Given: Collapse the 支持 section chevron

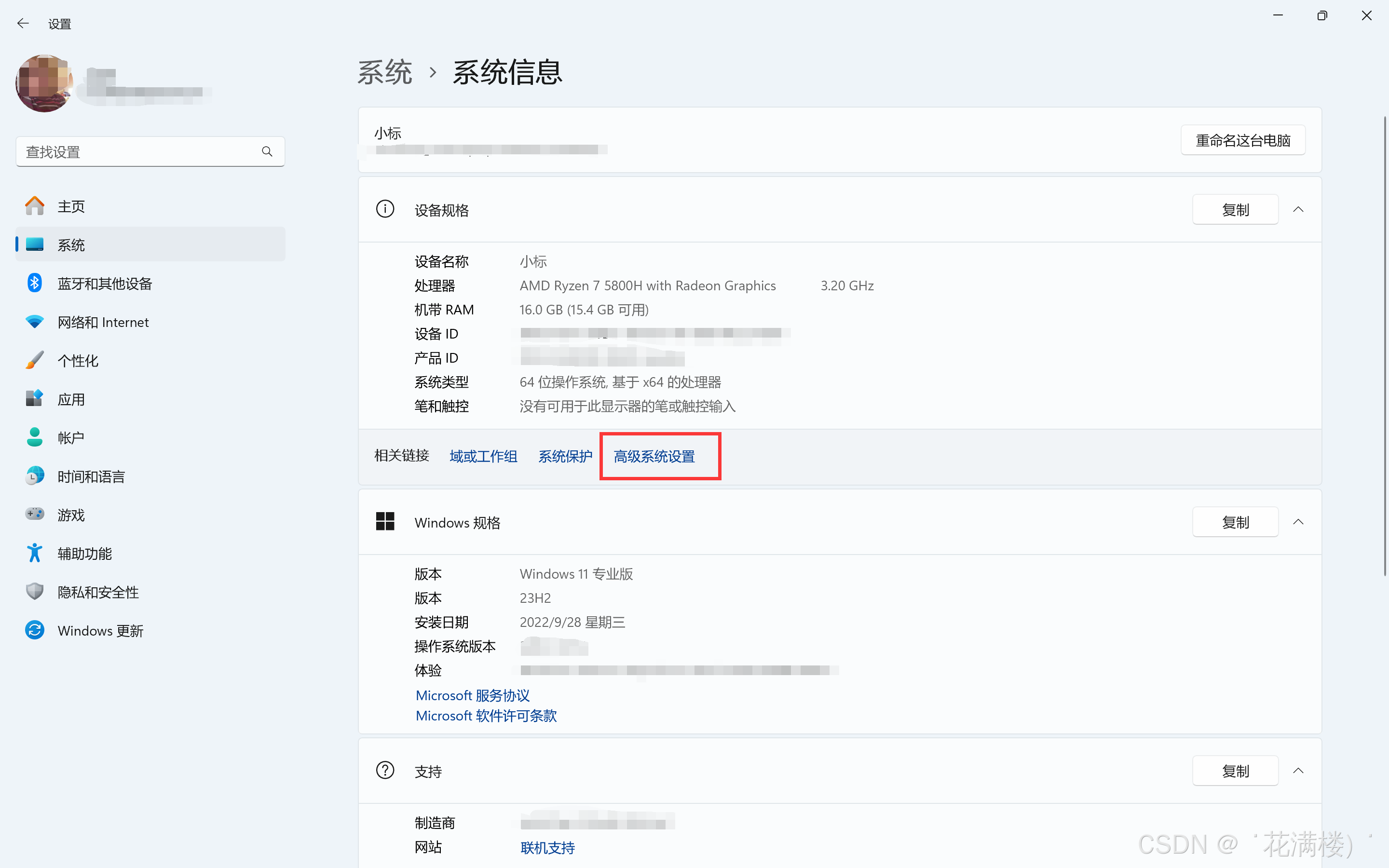Looking at the screenshot, I should point(1298,771).
